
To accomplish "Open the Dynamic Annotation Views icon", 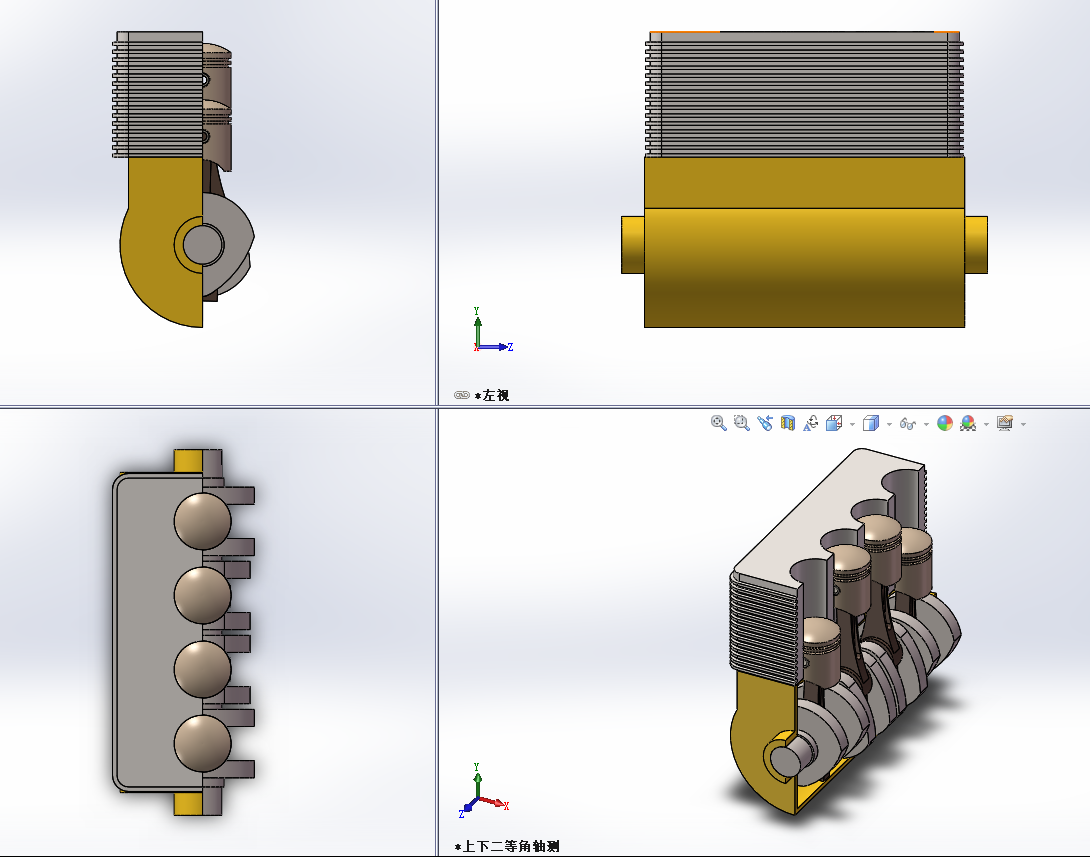I will [x=811, y=423].
